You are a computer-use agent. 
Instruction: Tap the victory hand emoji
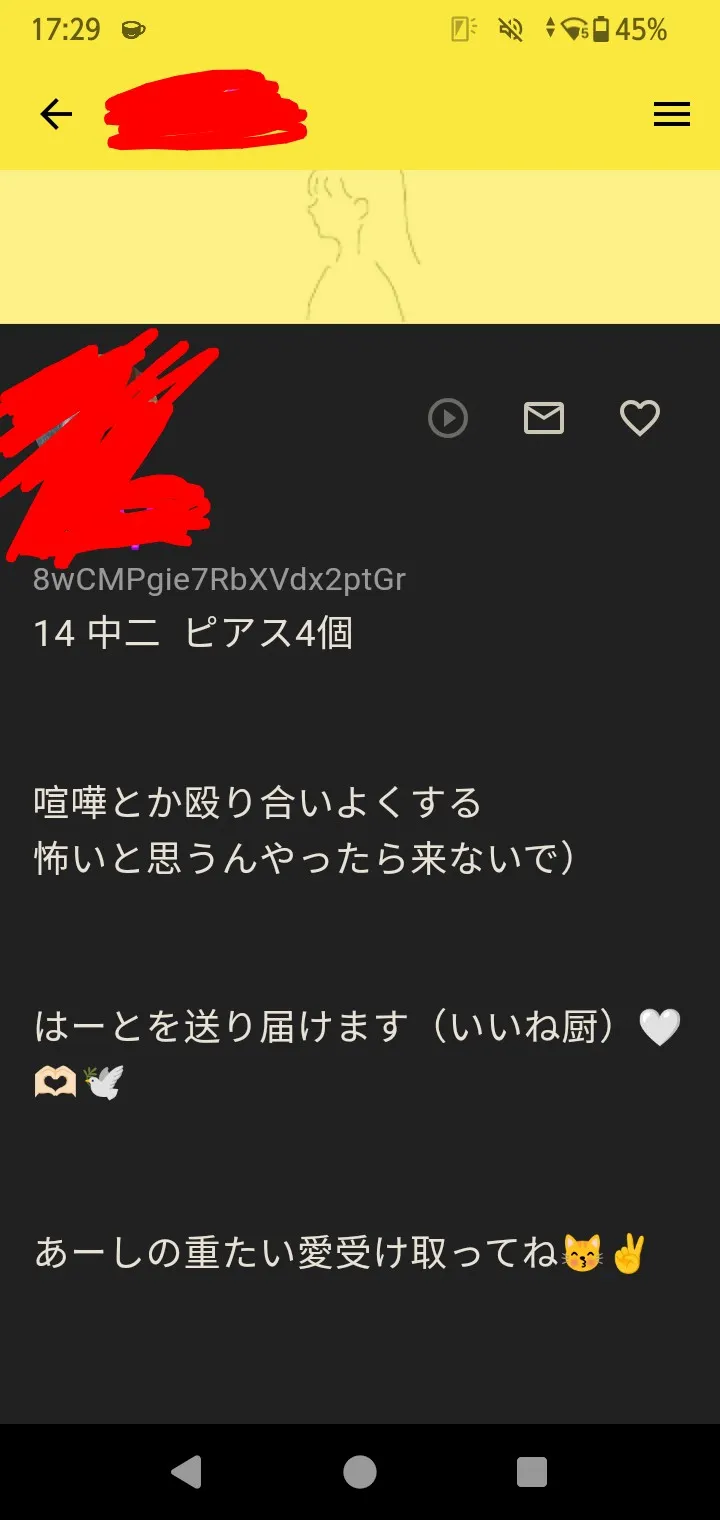coord(629,1253)
